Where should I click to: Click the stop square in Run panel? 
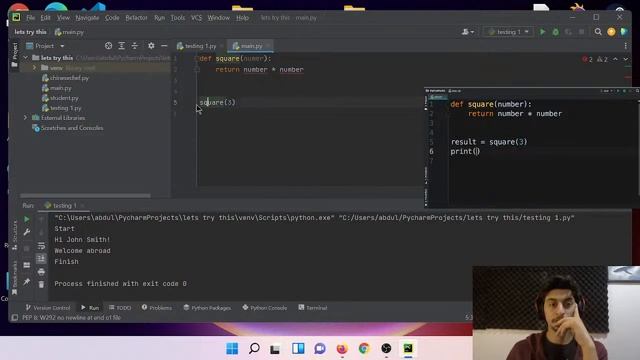[x=27, y=248]
